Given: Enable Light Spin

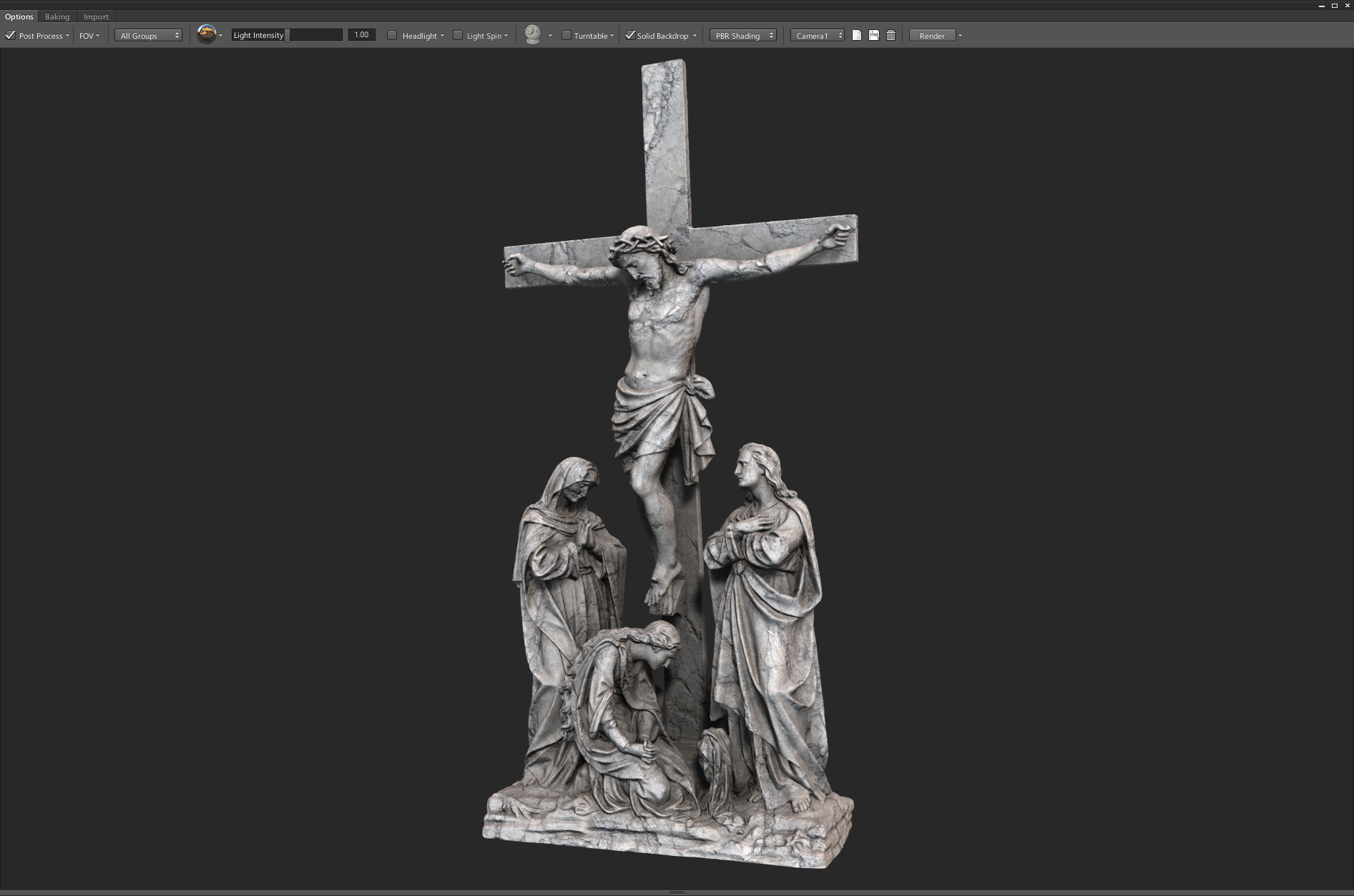Looking at the screenshot, I should point(458,34).
